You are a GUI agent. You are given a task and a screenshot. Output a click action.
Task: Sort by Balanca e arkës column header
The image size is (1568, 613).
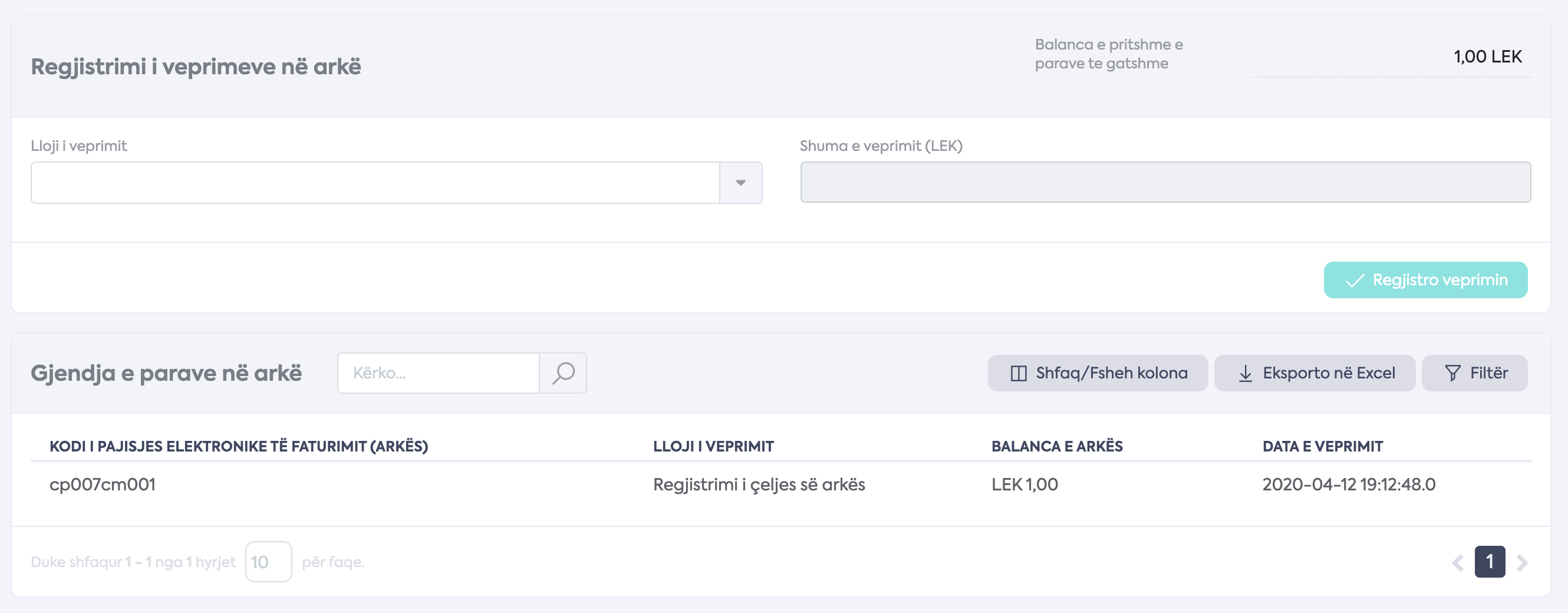[x=1057, y=446]
